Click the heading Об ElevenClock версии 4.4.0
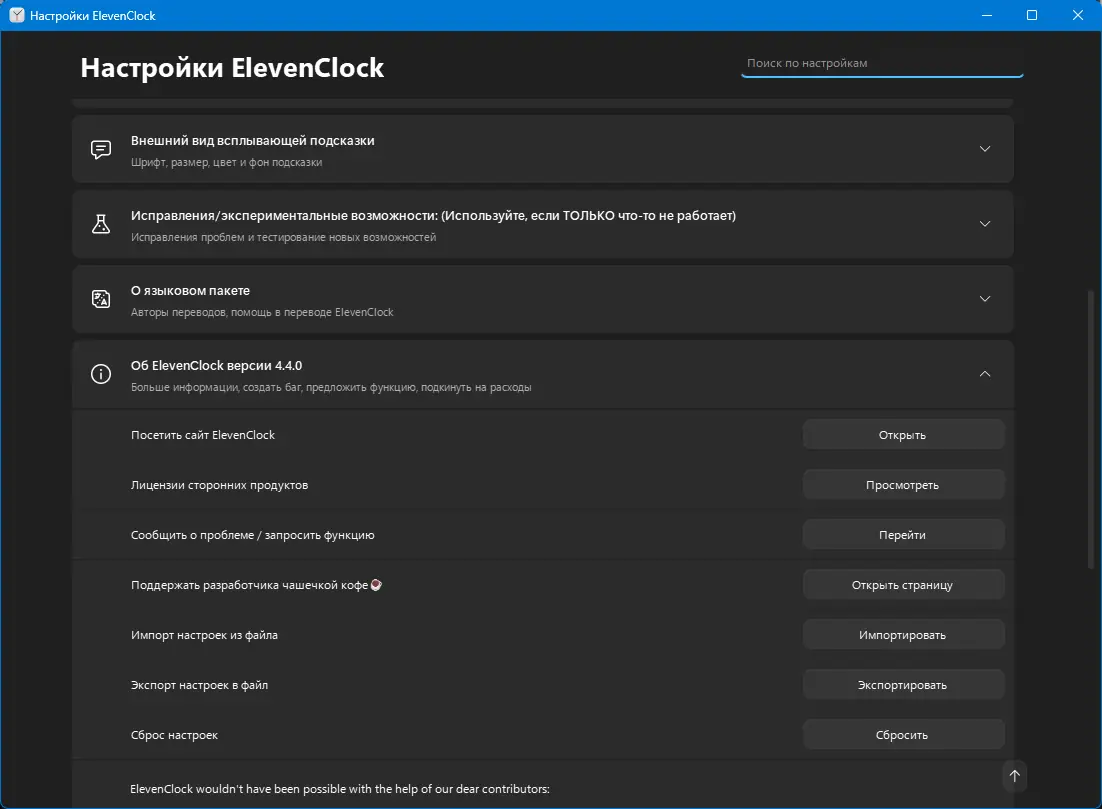The image size is (1102, 809). tap(216, 365)
